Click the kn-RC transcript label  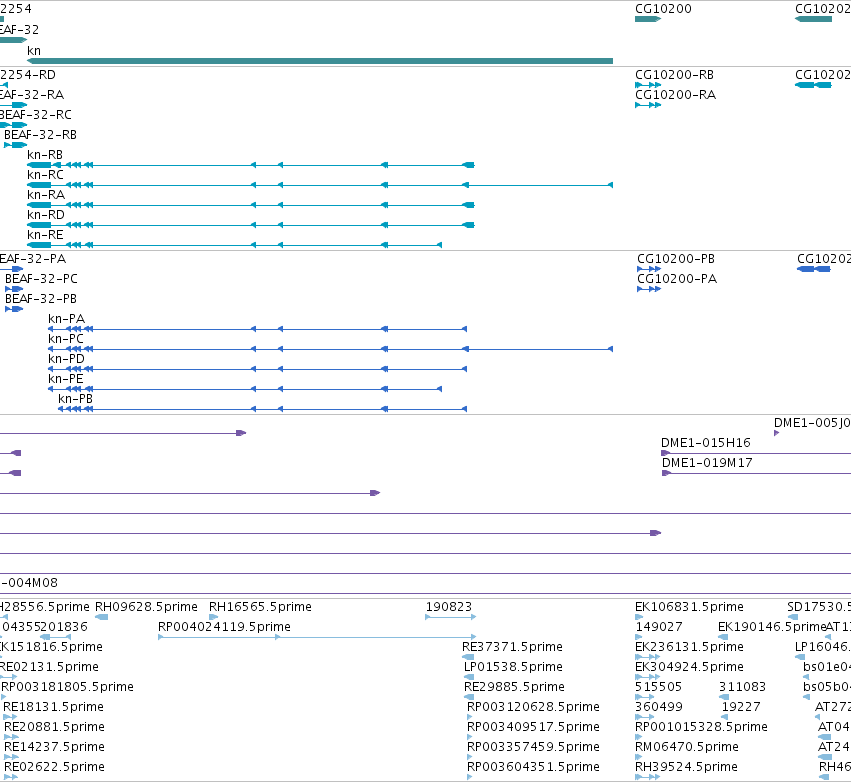point(45,175)
